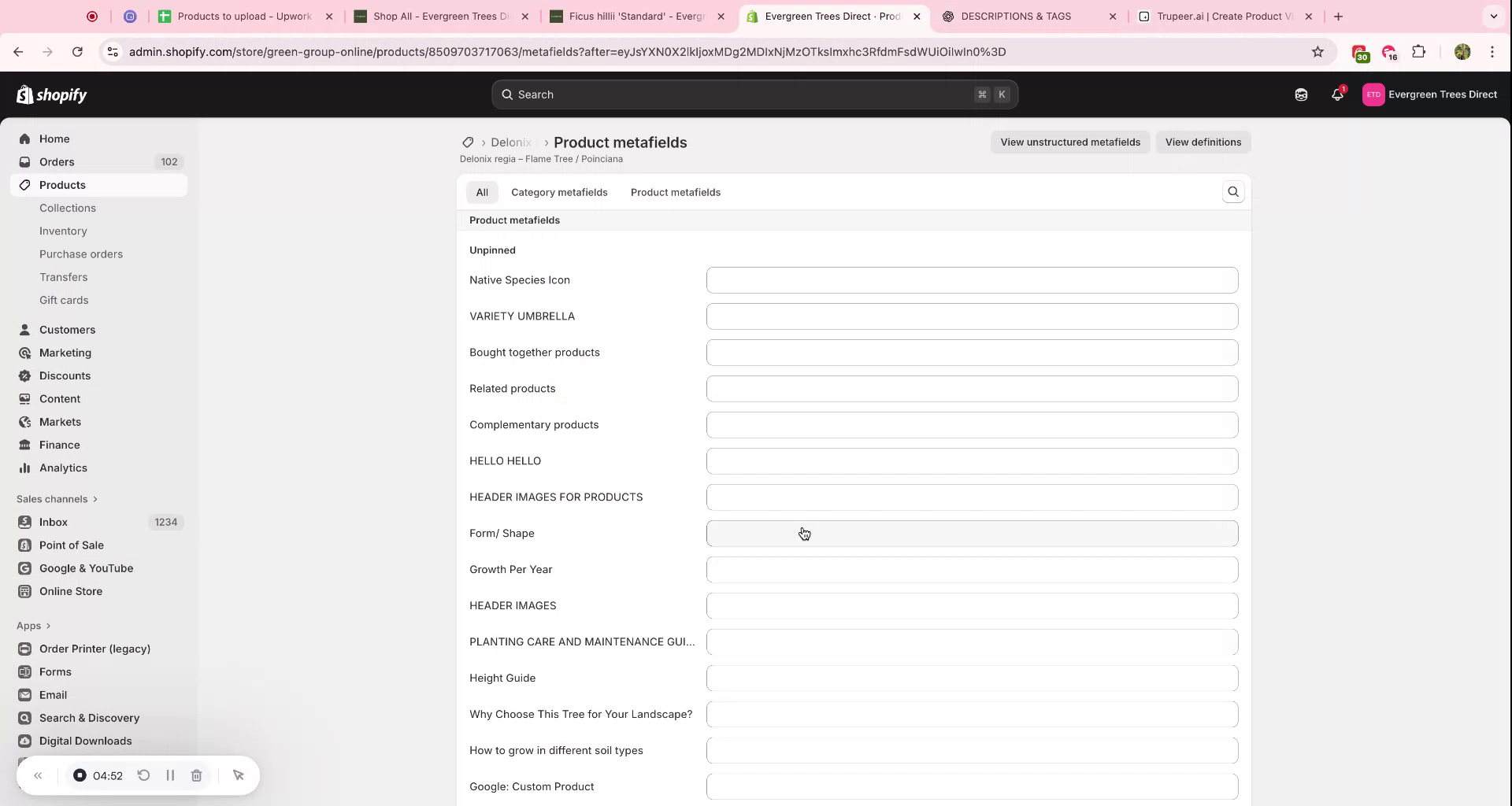Open the Delonix breadcrumb link
This screenshot has height=806, width=1512.
(x=510, y=142)
